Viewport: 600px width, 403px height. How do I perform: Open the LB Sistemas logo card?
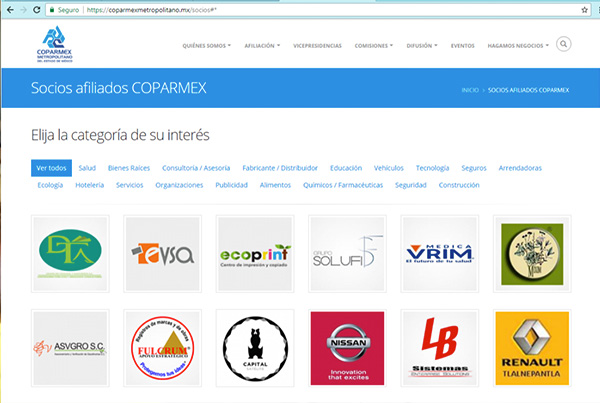[x=440, y=348]
